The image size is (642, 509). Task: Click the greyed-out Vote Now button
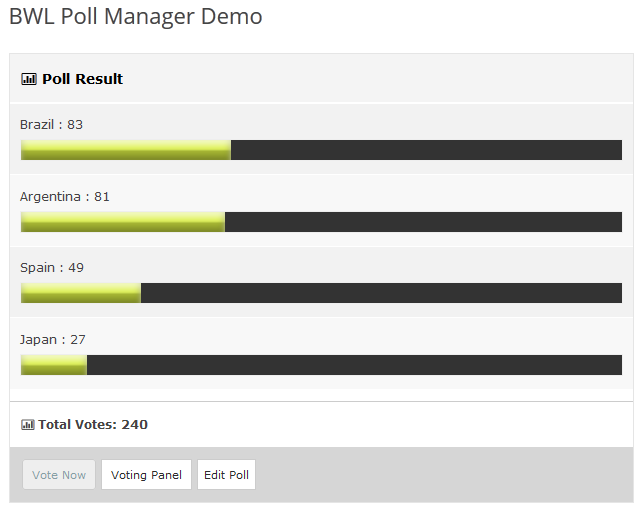pos(59,475)
